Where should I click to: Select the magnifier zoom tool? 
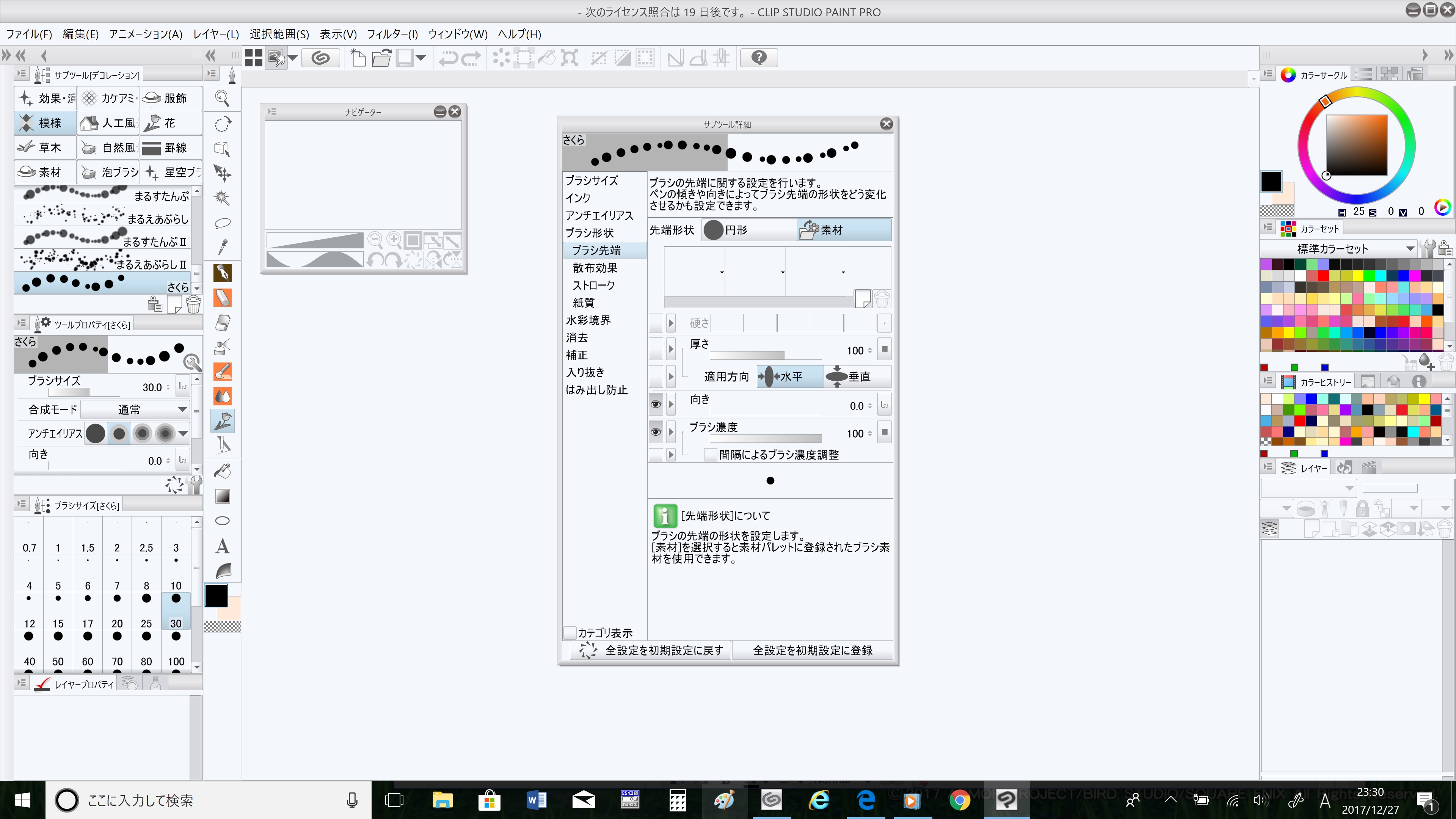(222, 98)
